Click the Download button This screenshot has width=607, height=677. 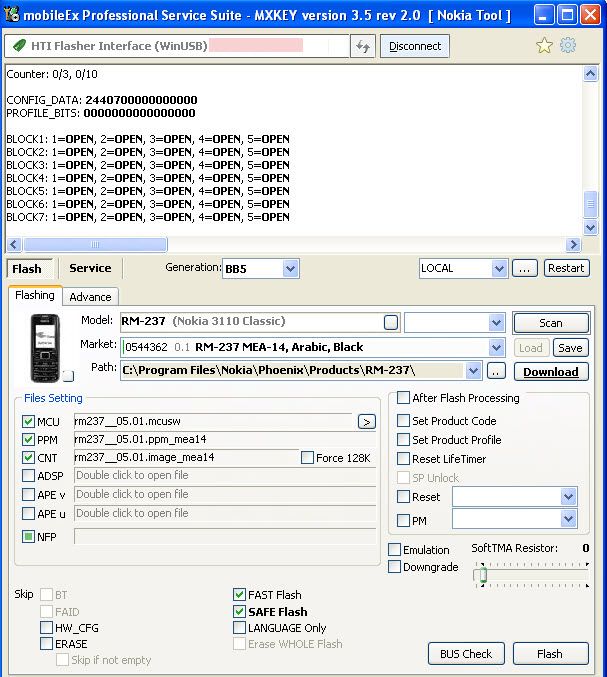pyautogui.click(x=551, y=371)
